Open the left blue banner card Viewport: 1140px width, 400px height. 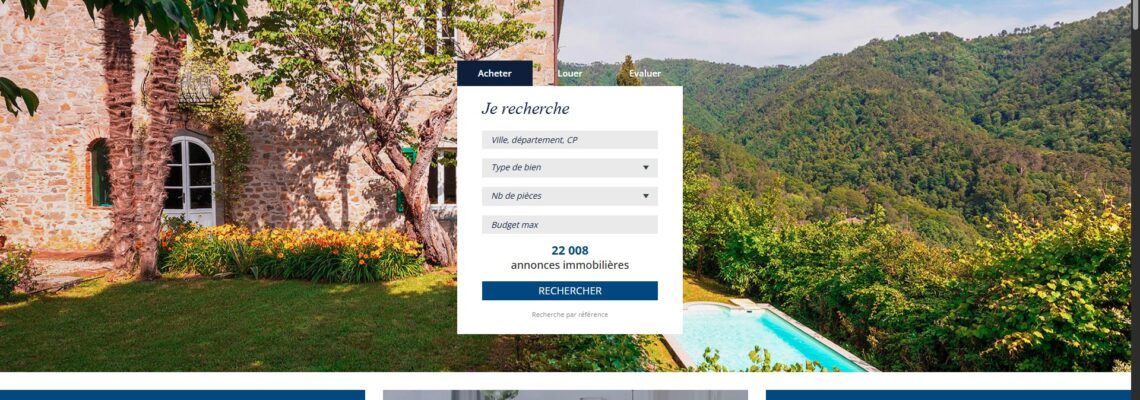point(182,395)
